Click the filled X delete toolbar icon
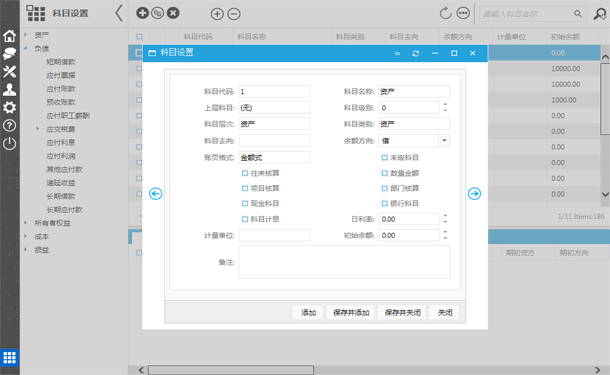Viewport: 610px width, 375px height. click(173, 13)
